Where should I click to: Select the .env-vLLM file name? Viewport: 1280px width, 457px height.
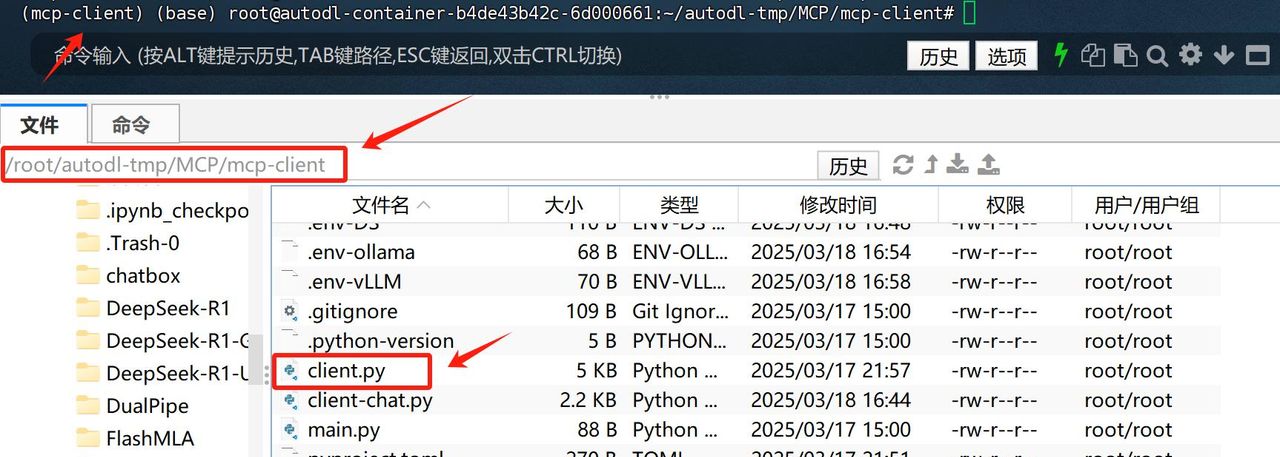click(x=354, y=281)
